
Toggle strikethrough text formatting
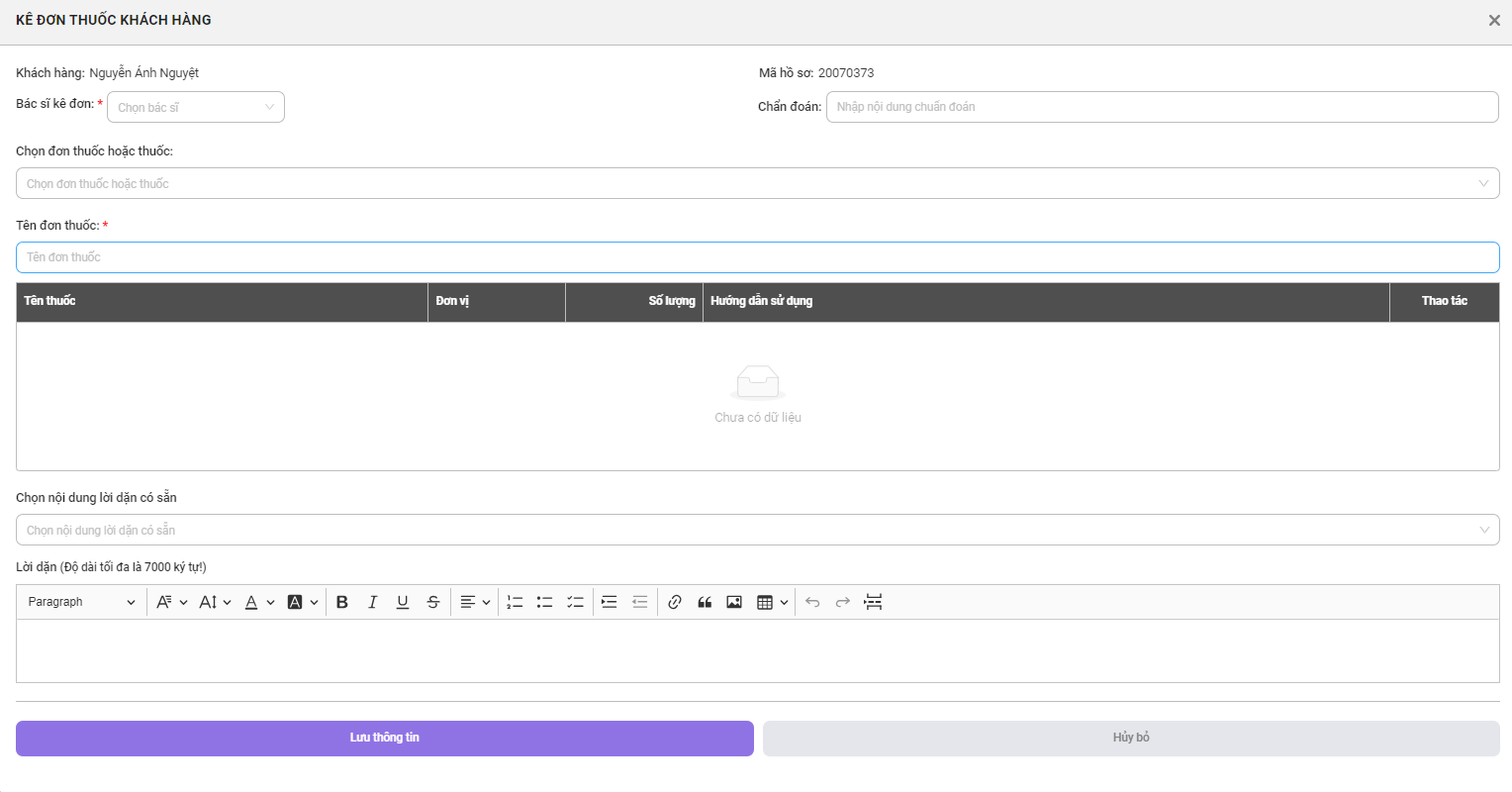433,602
